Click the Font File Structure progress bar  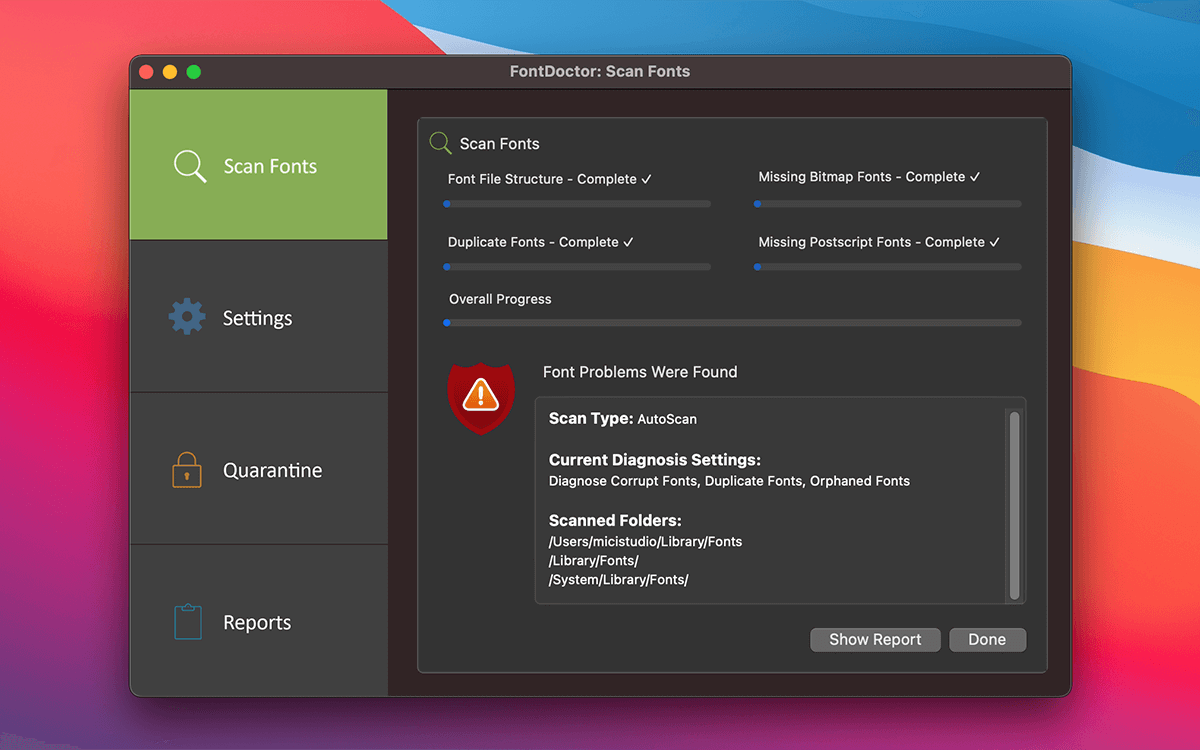click(577, 204)
